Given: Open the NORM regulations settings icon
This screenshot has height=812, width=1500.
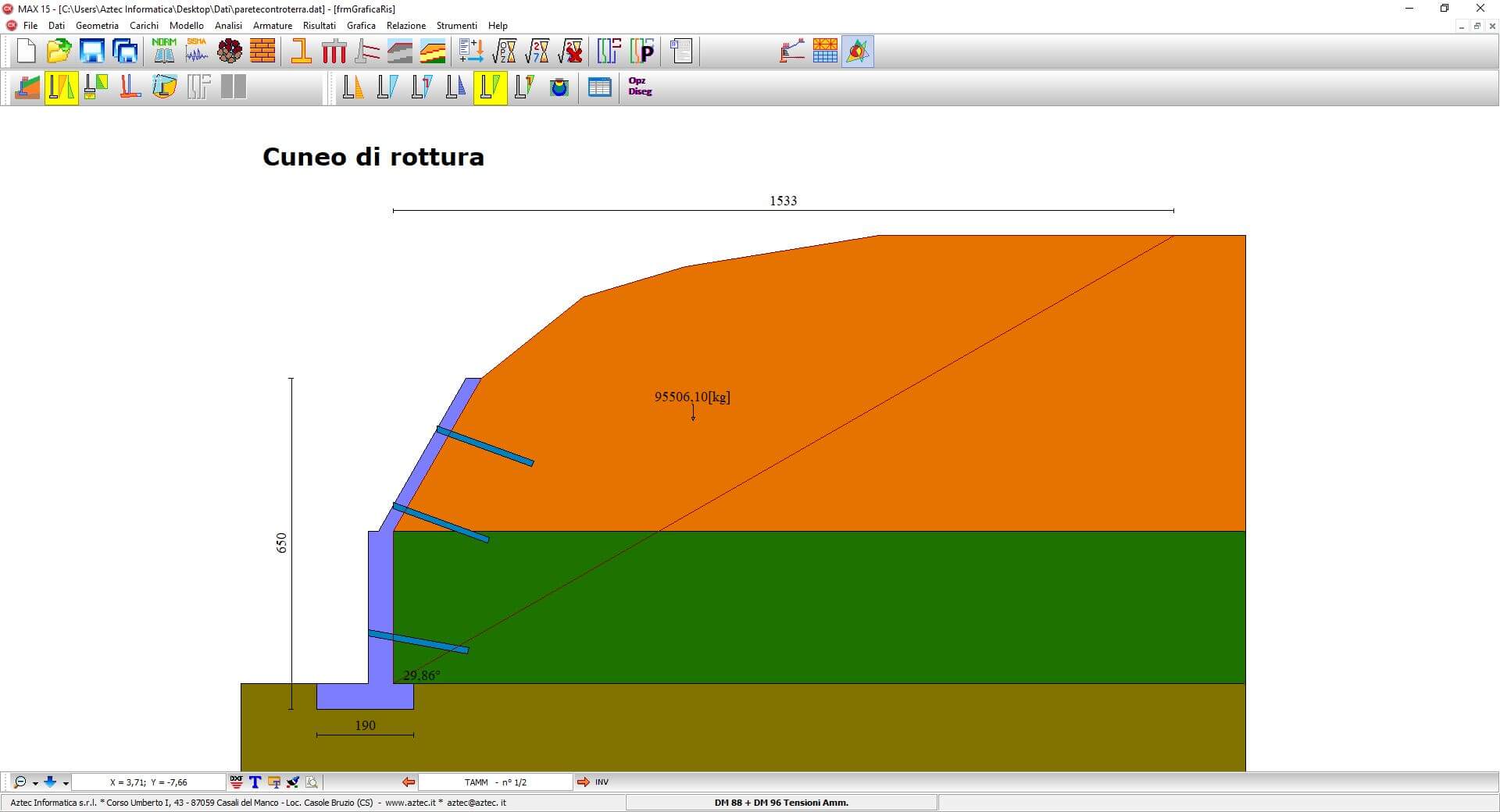Looking at the screenshot, I should (164, 52).
